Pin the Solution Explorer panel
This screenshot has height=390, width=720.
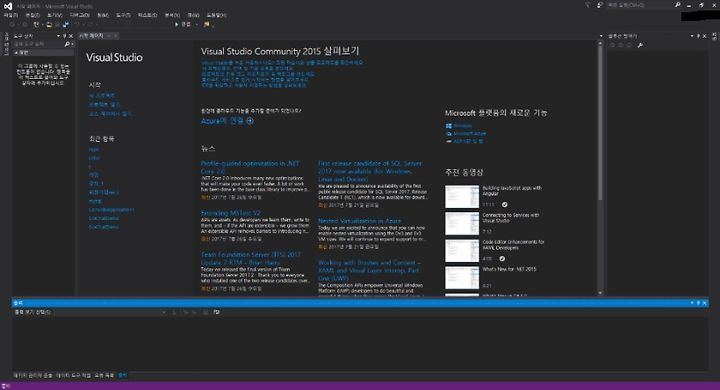[698, 36]
